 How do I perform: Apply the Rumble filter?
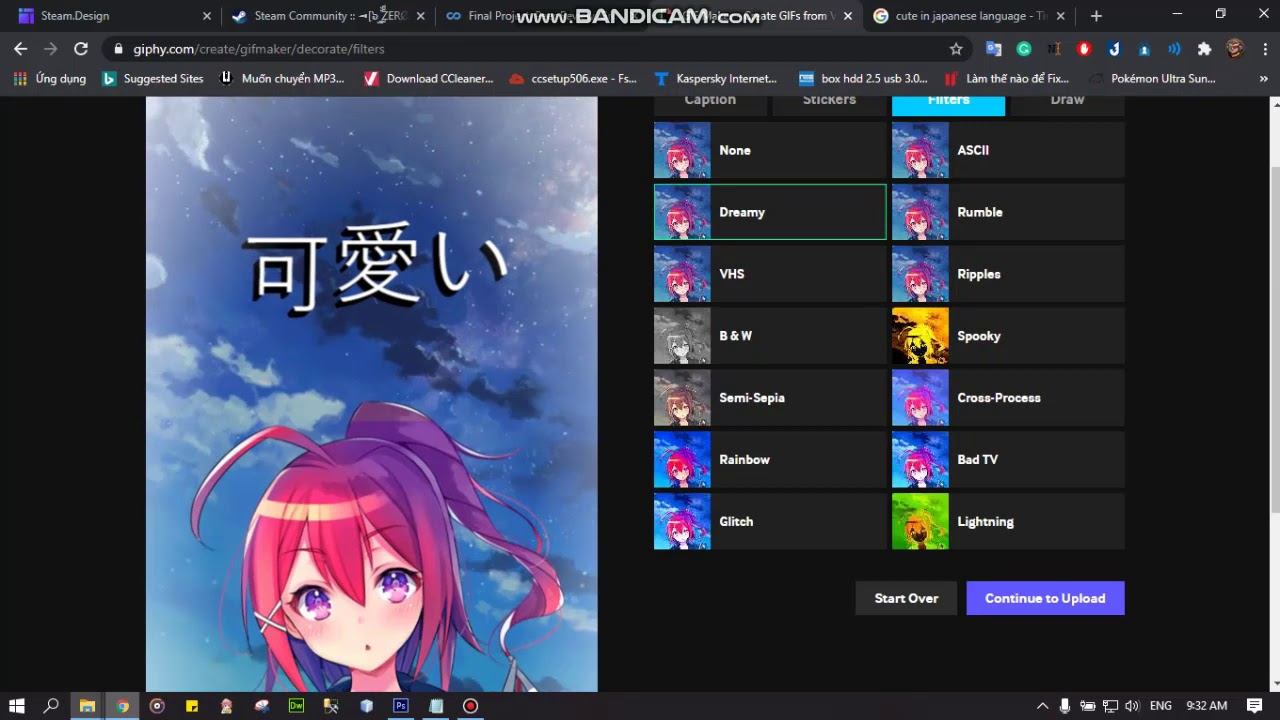coord(1008,212)
